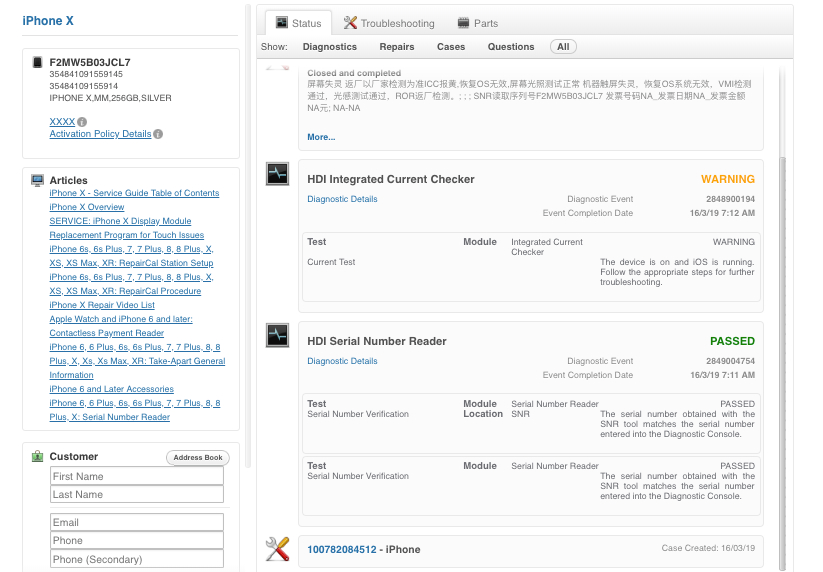Click More... to expand the closed case notes

click(x=321, y=137)
